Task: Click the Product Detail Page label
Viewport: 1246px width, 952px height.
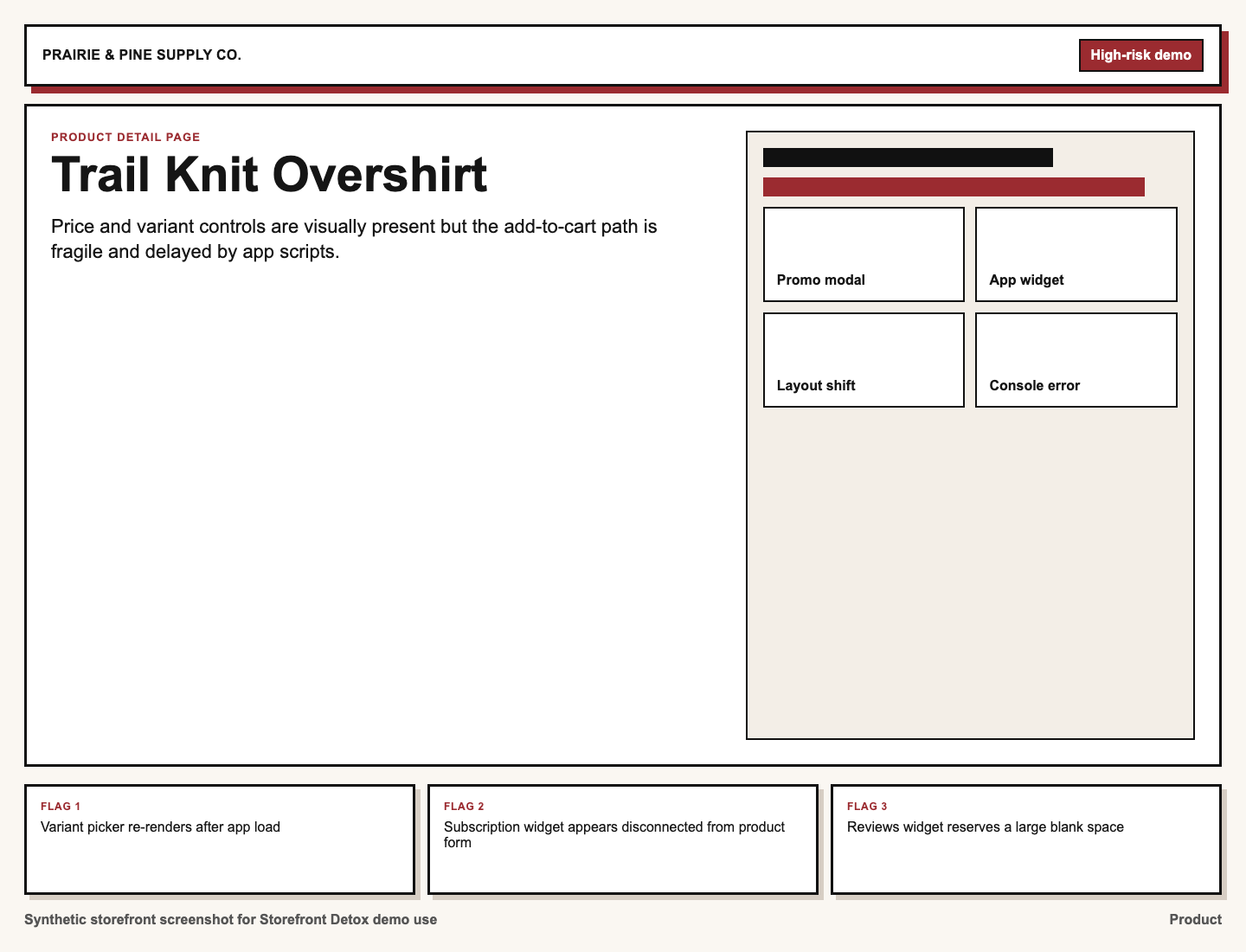Action: [125, 137]
